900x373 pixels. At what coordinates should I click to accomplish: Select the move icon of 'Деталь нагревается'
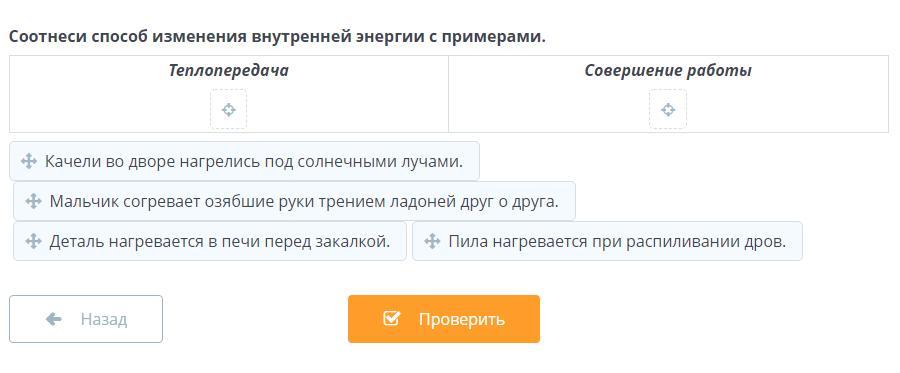(33, 241)
